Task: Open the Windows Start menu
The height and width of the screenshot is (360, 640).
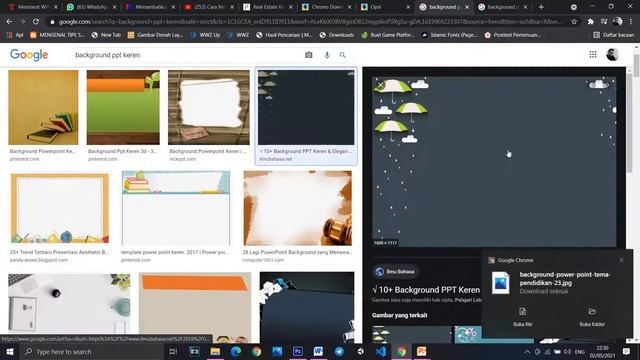Action: pyautogui.click(x=10, y=351)
